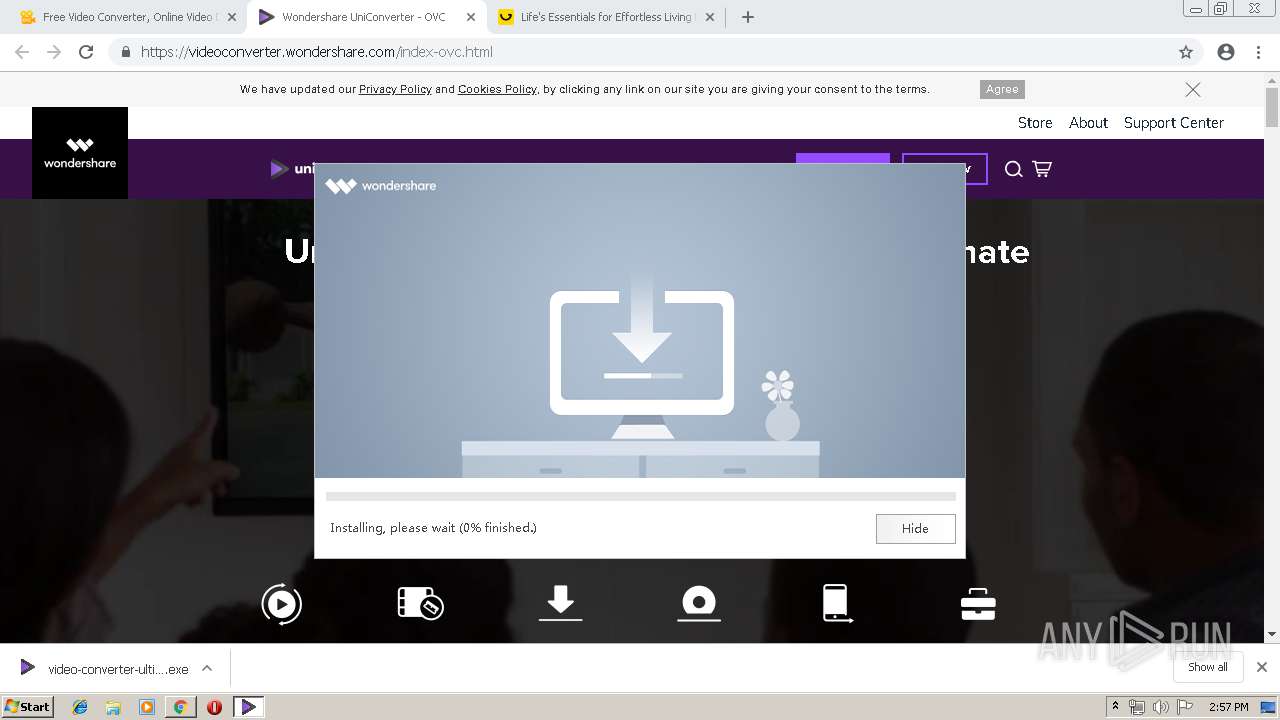Open the burn DVD disc icon
Image resolution: width=1280 pixels, height=720 pixels.
pyautogui.click(x=699, y=603)
